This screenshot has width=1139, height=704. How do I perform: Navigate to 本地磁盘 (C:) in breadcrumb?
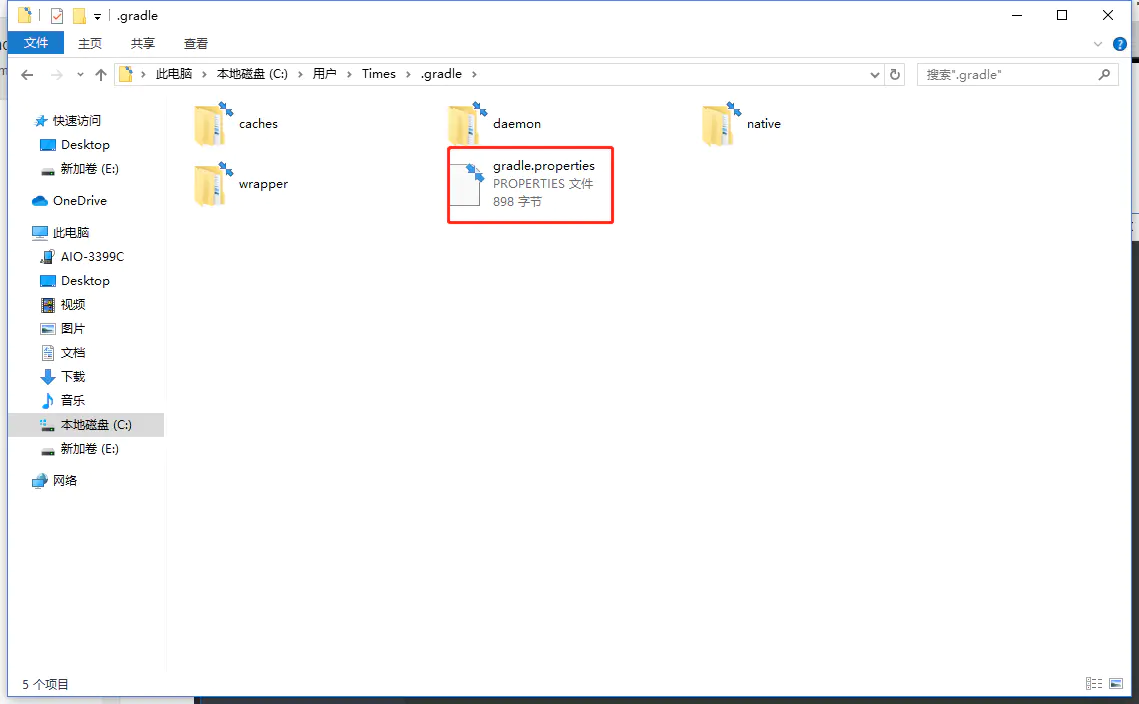coord(252,74)
